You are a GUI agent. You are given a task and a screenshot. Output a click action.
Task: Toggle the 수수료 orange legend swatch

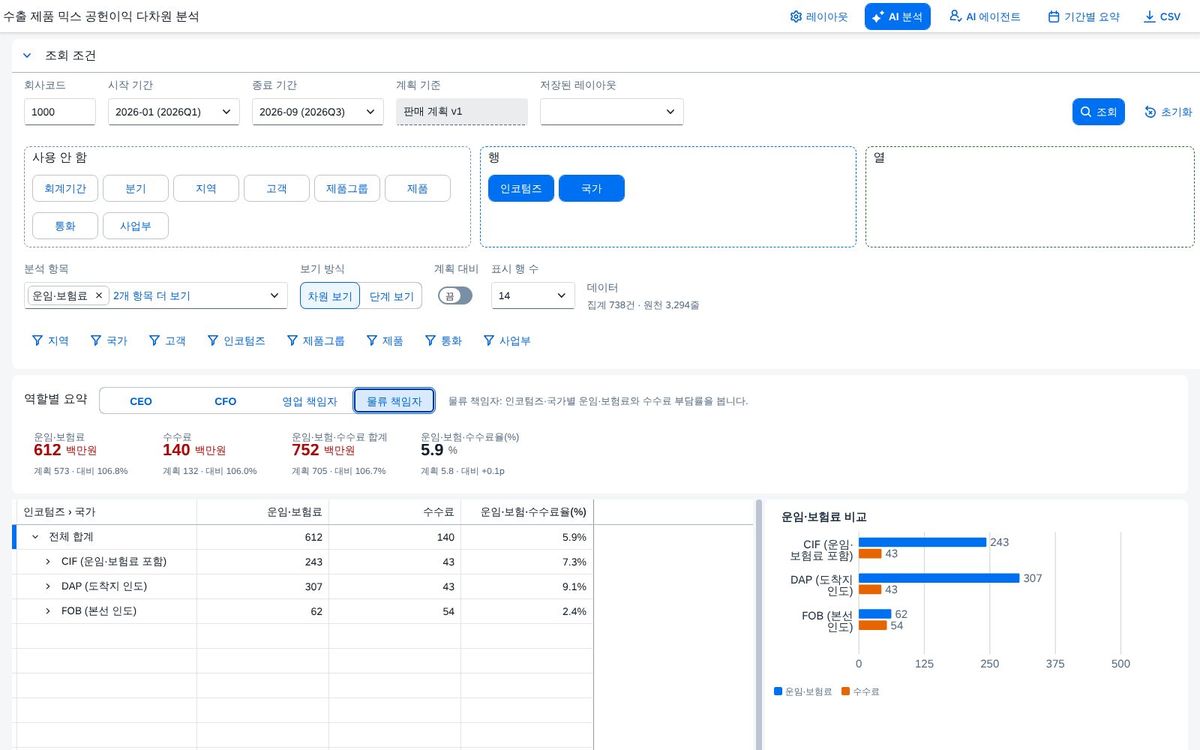pos(846,691)
